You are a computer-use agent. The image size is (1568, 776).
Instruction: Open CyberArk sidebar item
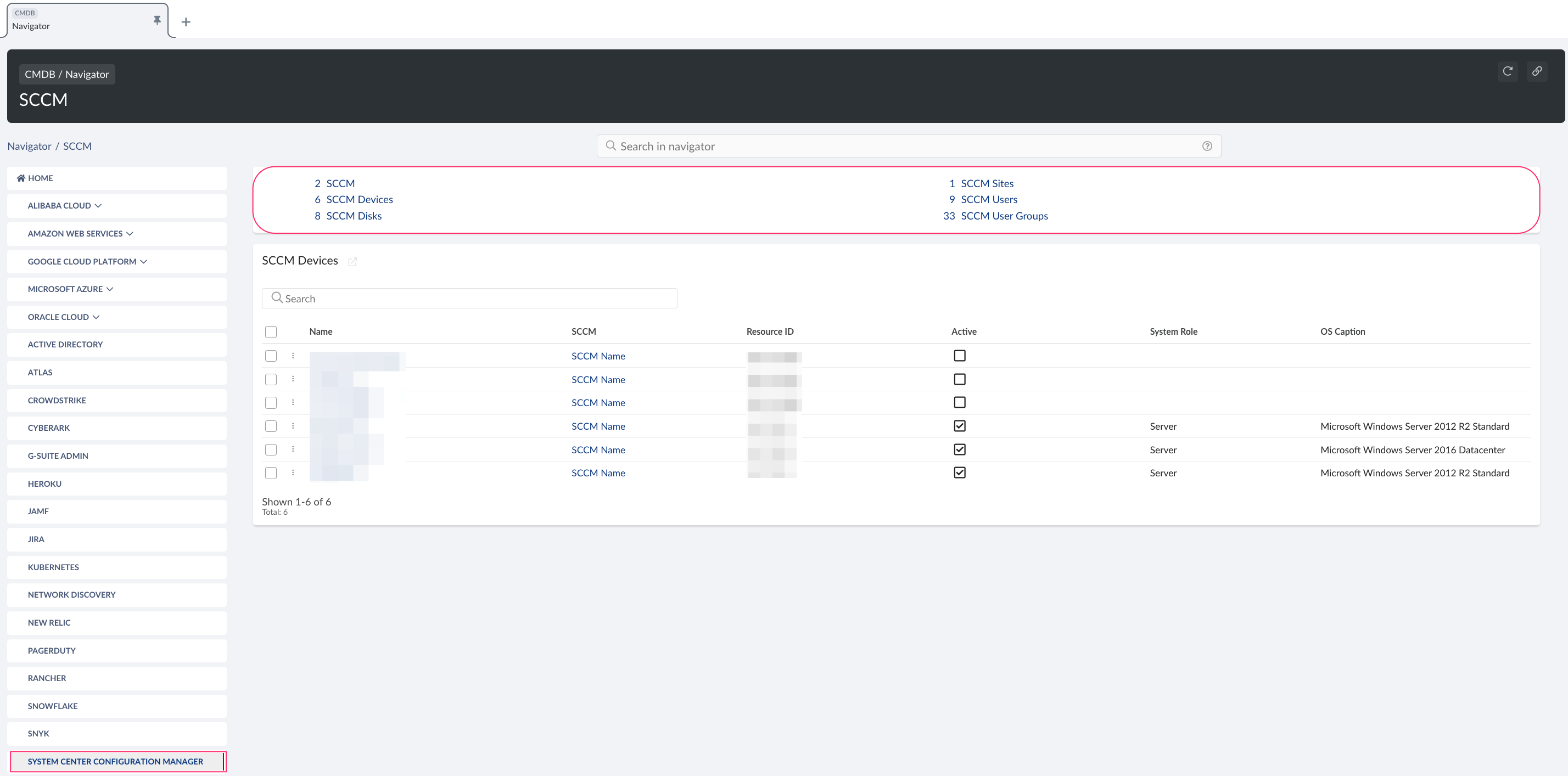click(x=117, y=428)
